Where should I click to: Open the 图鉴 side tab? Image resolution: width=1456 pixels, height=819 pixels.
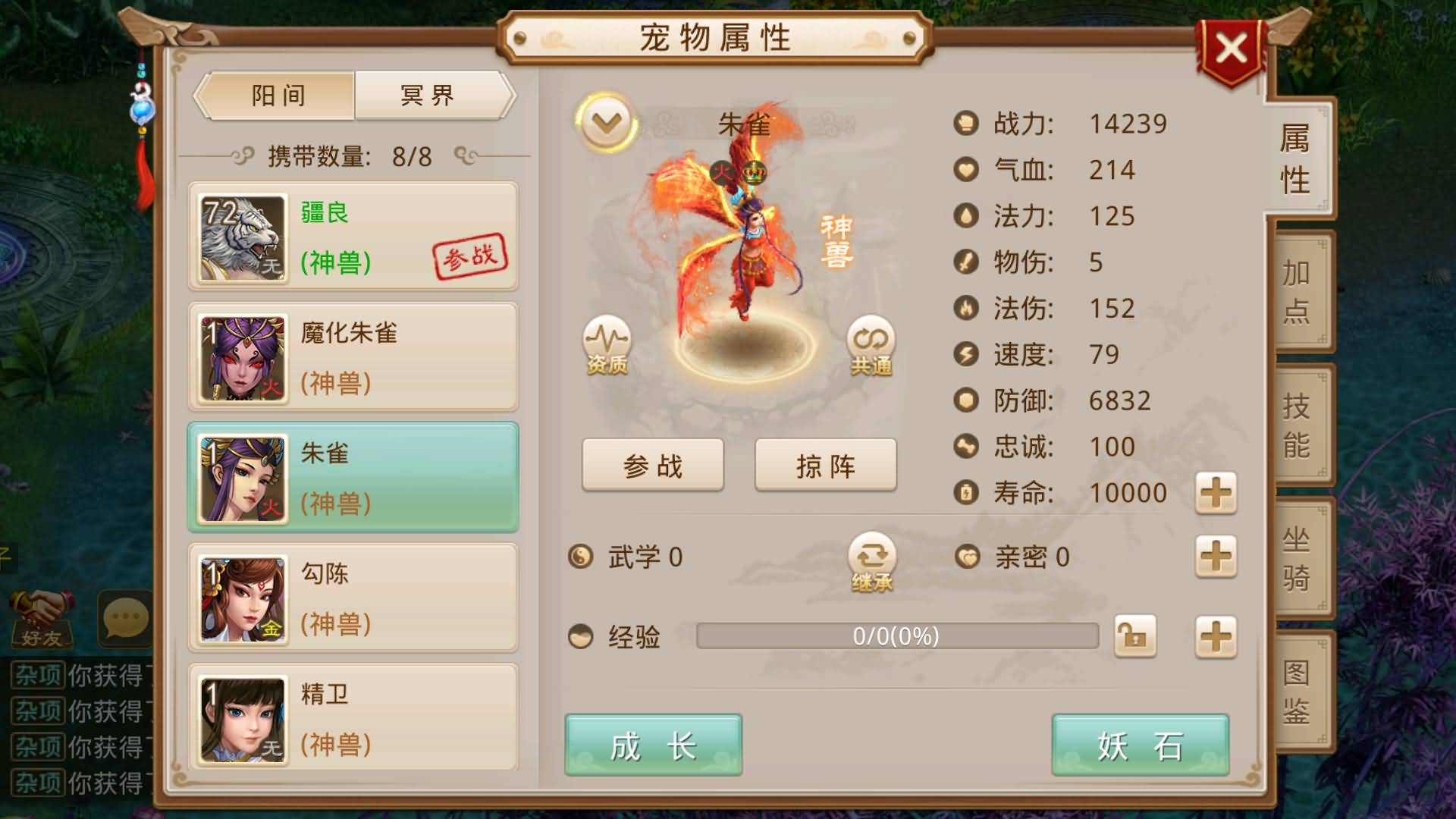[x=1298, y=692]
